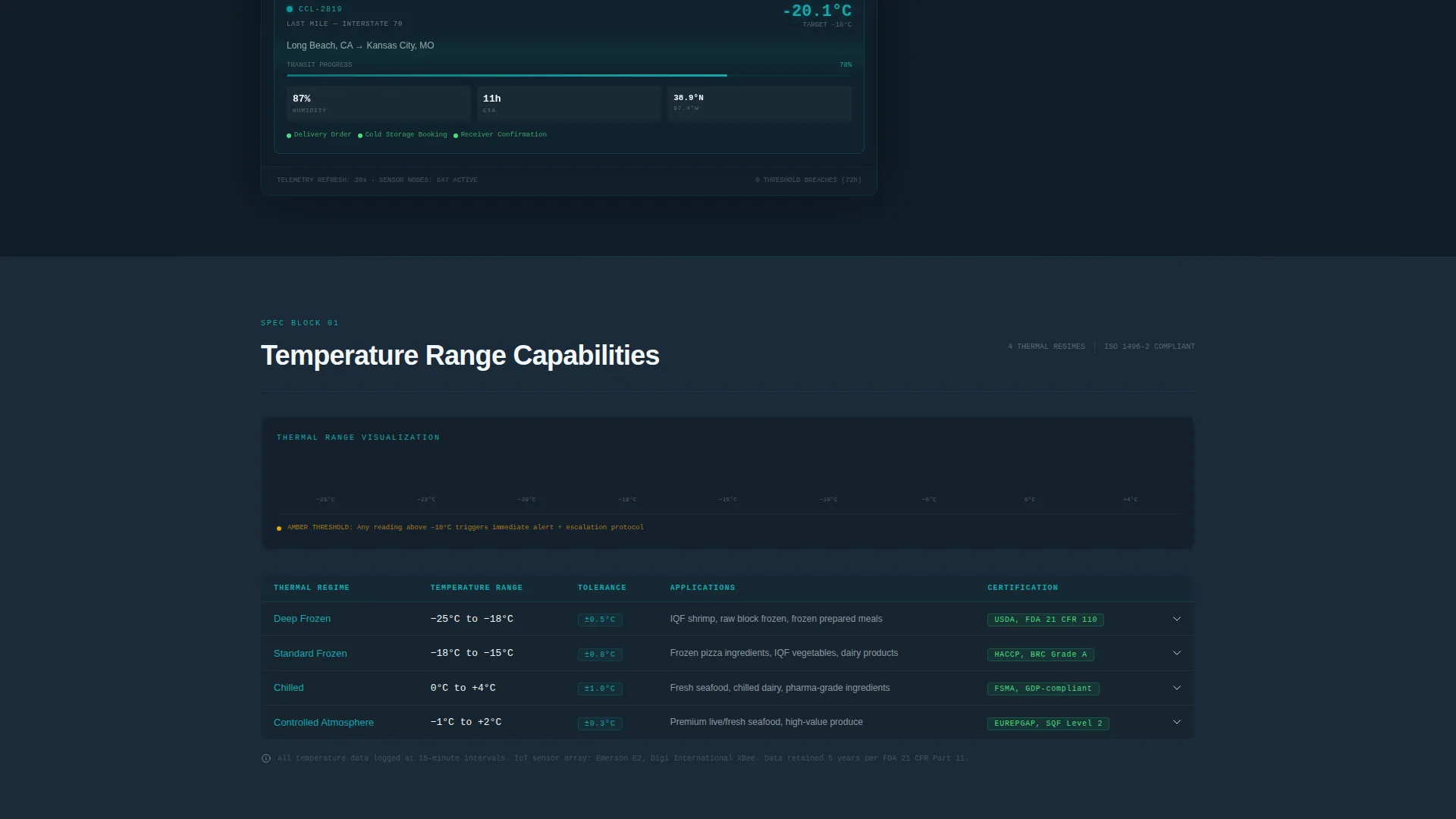The height and width of the screenshot is (819, 1456).
Task: Click the Tolerance column header
Action: click(x=602, y=588)
